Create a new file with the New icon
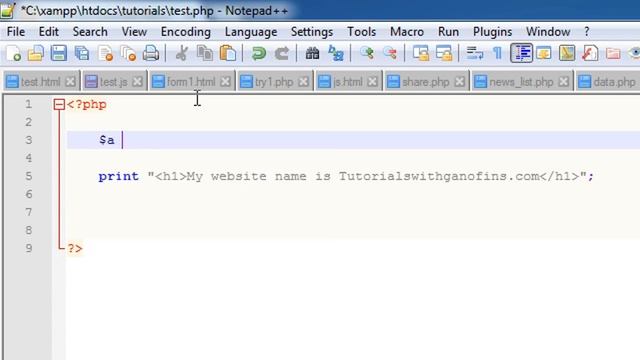 coord(13,53)
